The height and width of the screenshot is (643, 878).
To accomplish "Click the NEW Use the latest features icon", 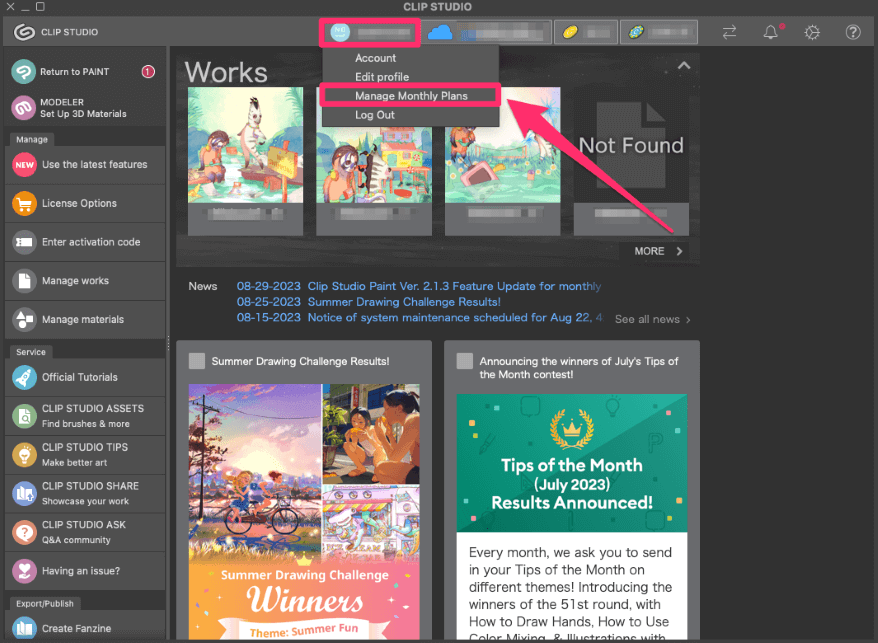I will tap(24, 165).
